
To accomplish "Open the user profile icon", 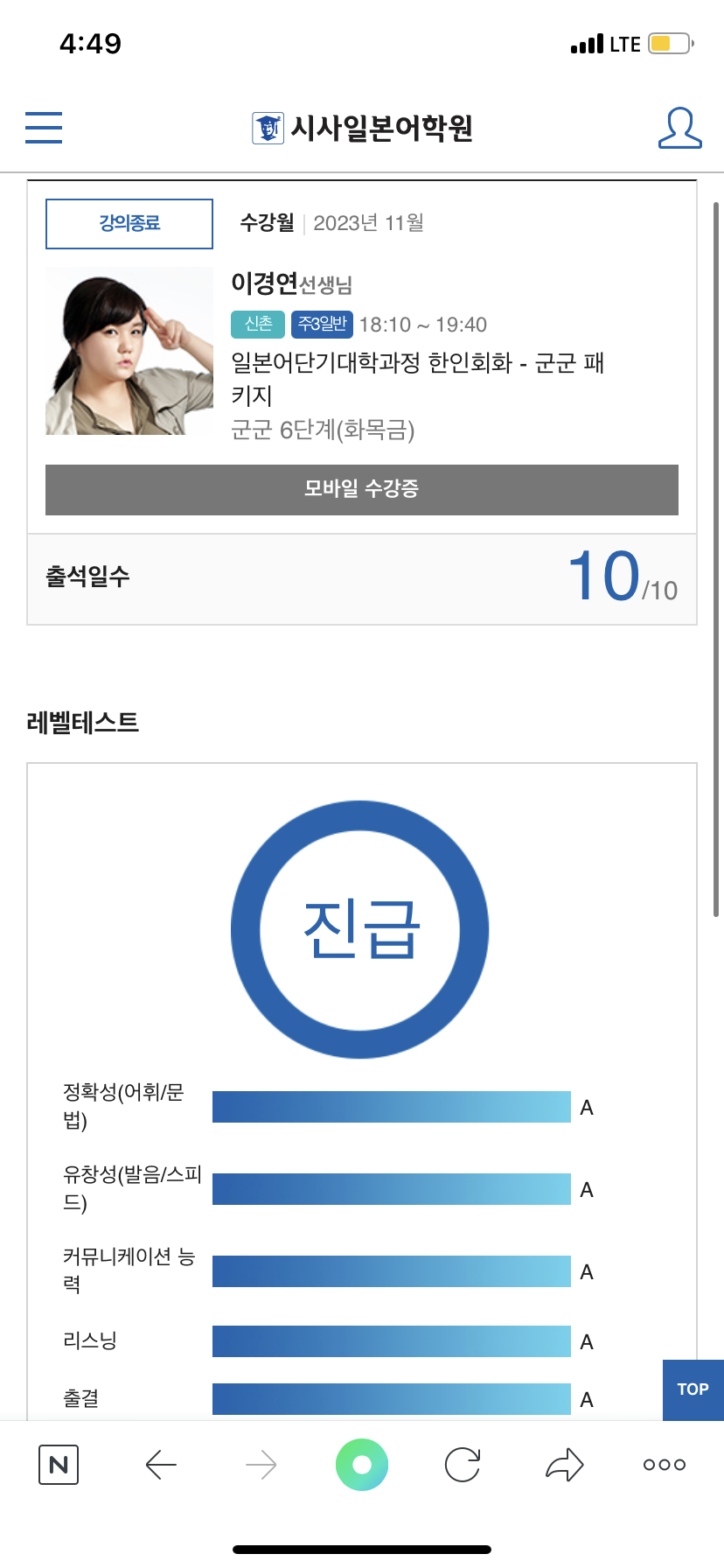I will click(679, 128).
